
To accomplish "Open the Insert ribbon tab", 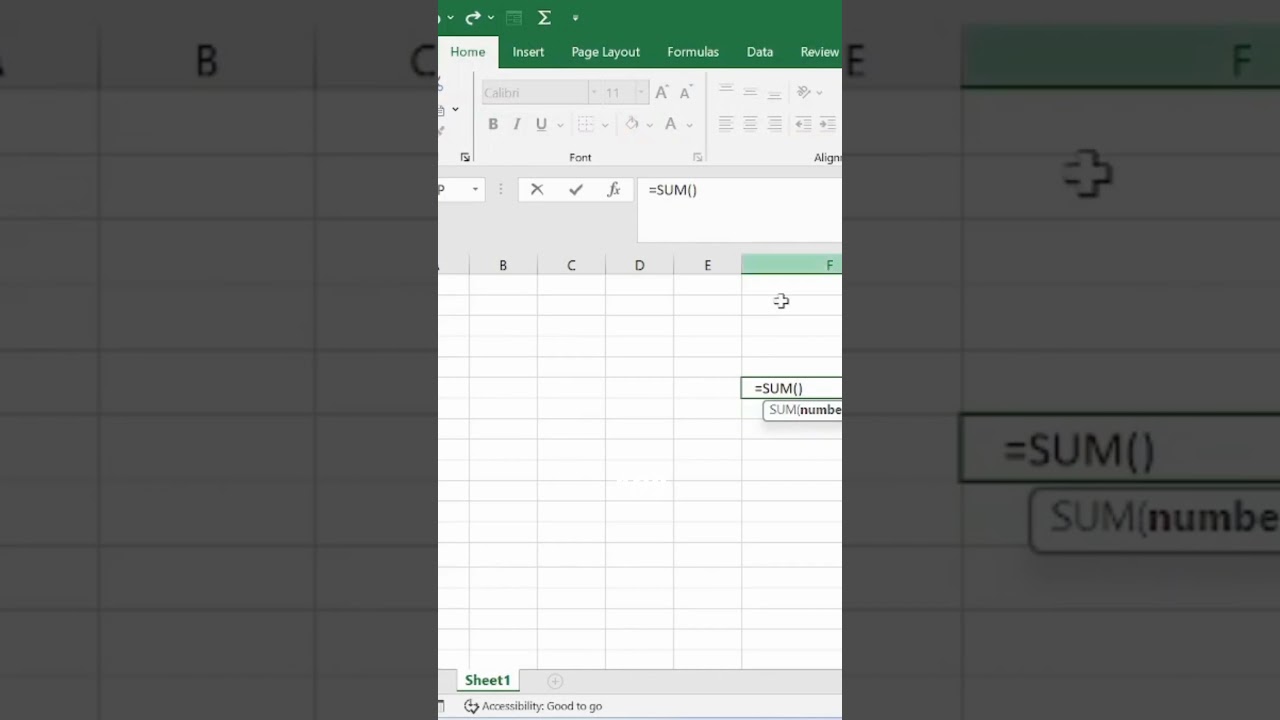I will [x=528, y=52].
